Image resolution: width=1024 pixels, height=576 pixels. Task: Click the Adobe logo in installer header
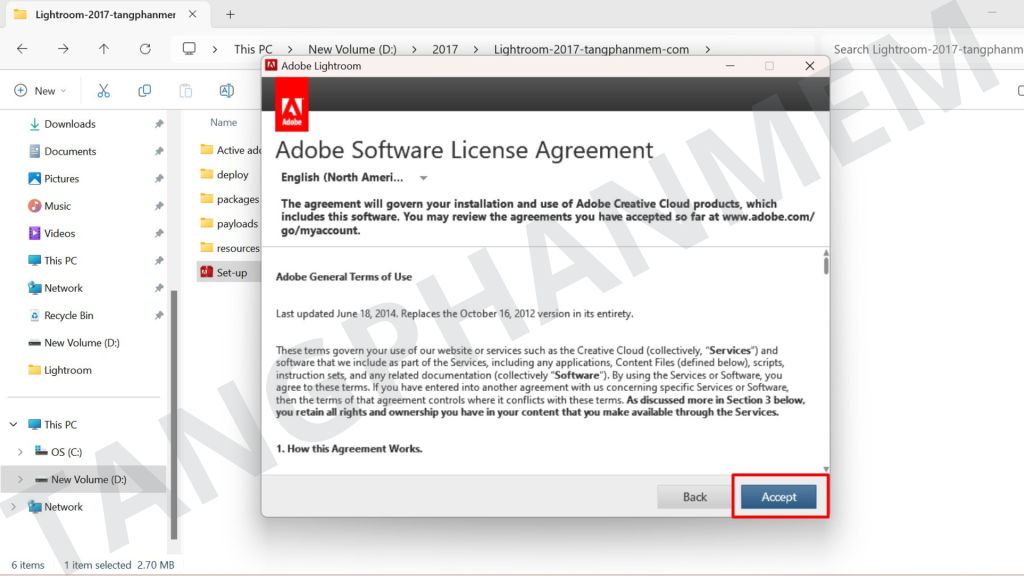point(291,105)
